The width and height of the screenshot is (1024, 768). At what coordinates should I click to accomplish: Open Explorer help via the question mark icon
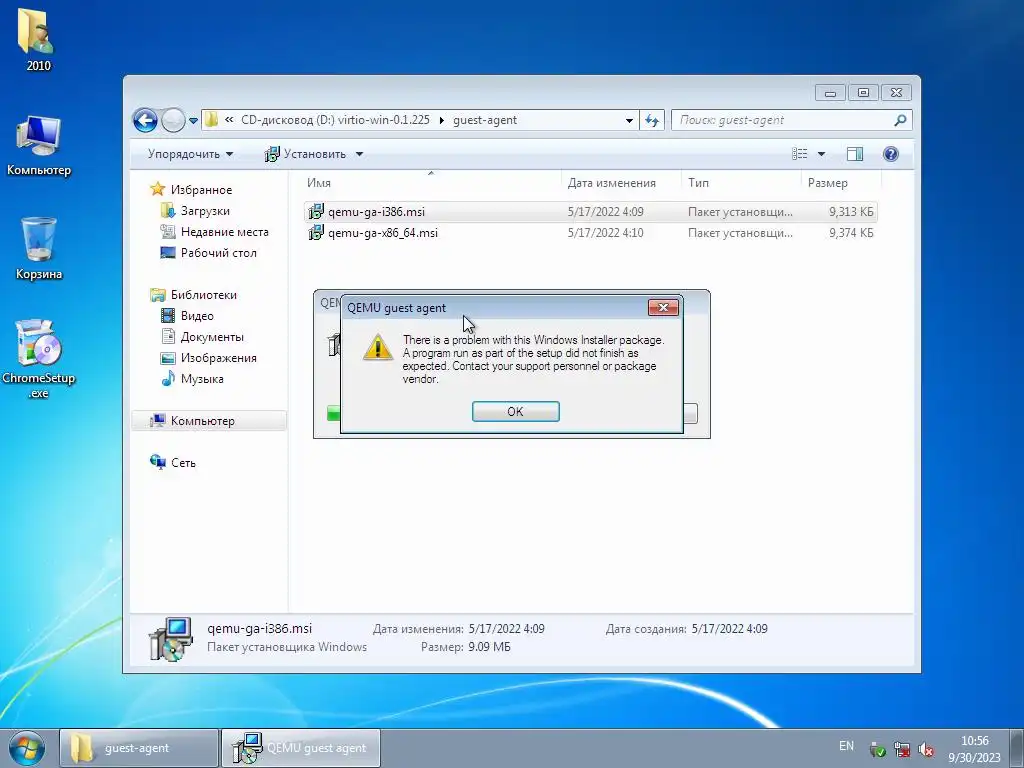point(891,154)
